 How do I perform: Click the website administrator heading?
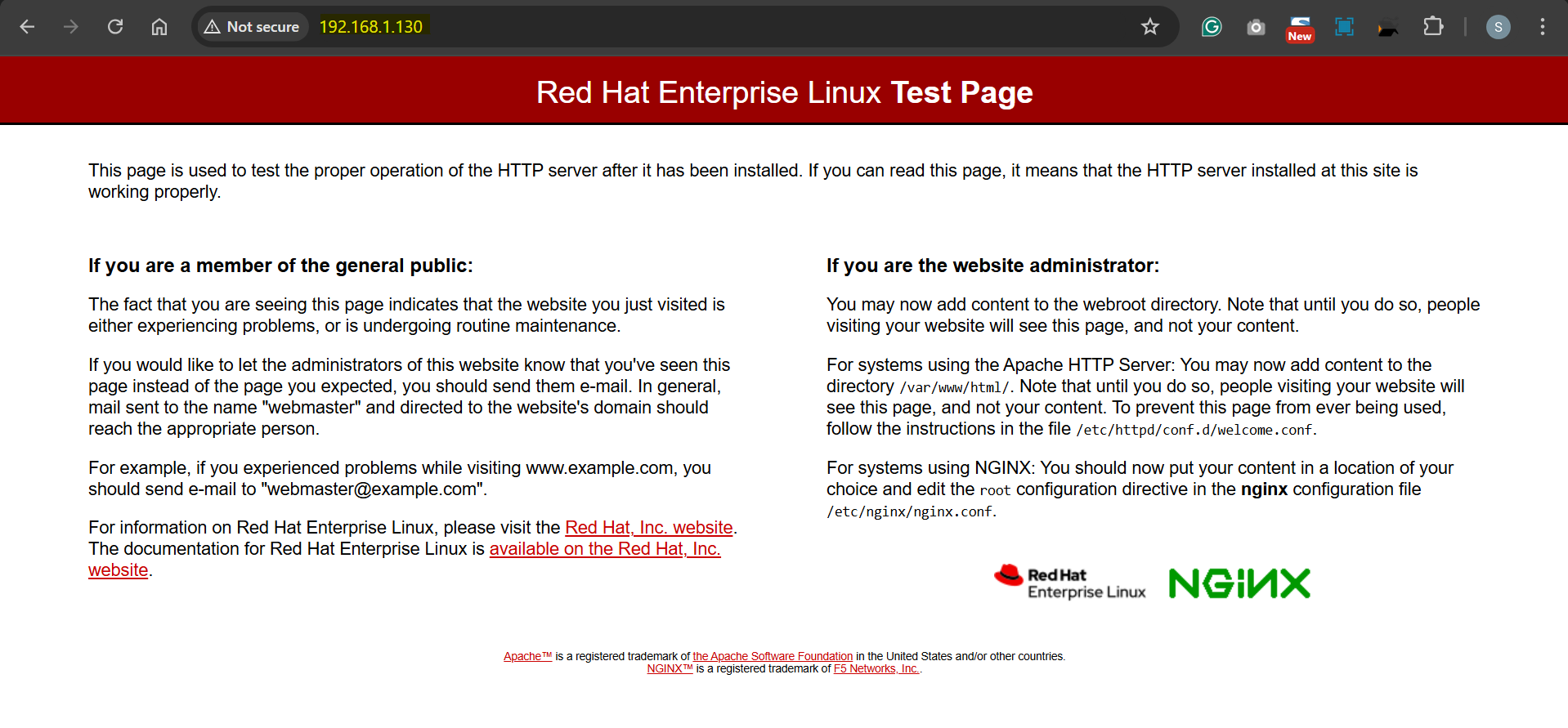click(992, 266)
